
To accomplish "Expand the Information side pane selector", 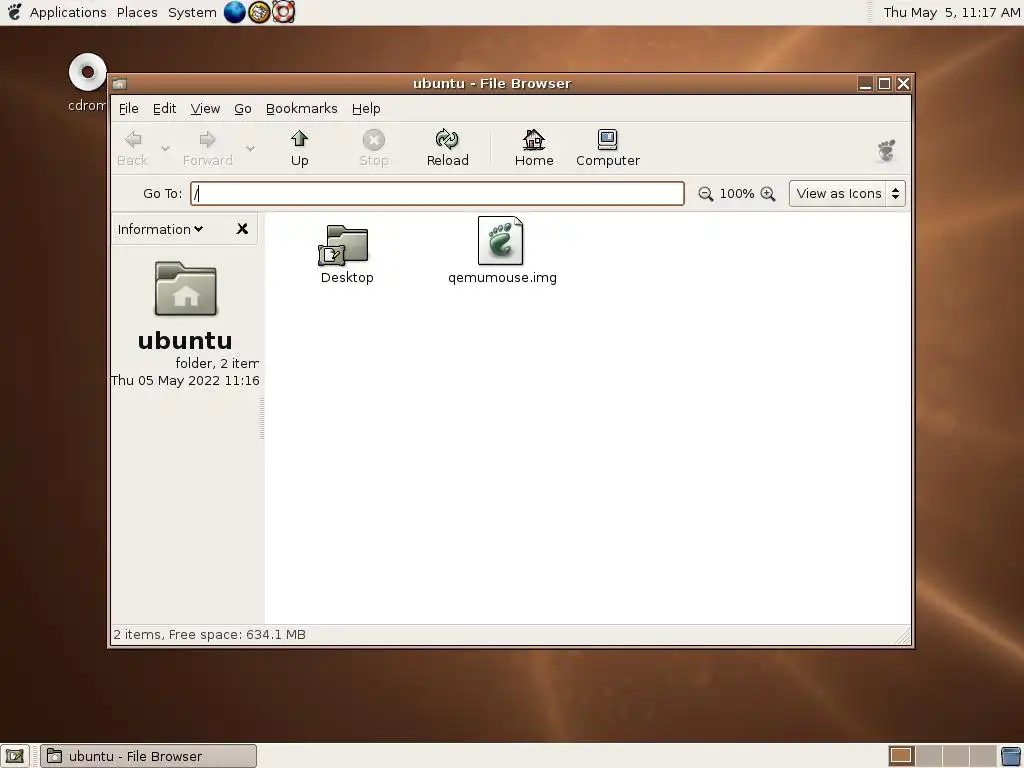I will (x=160, y=229).
